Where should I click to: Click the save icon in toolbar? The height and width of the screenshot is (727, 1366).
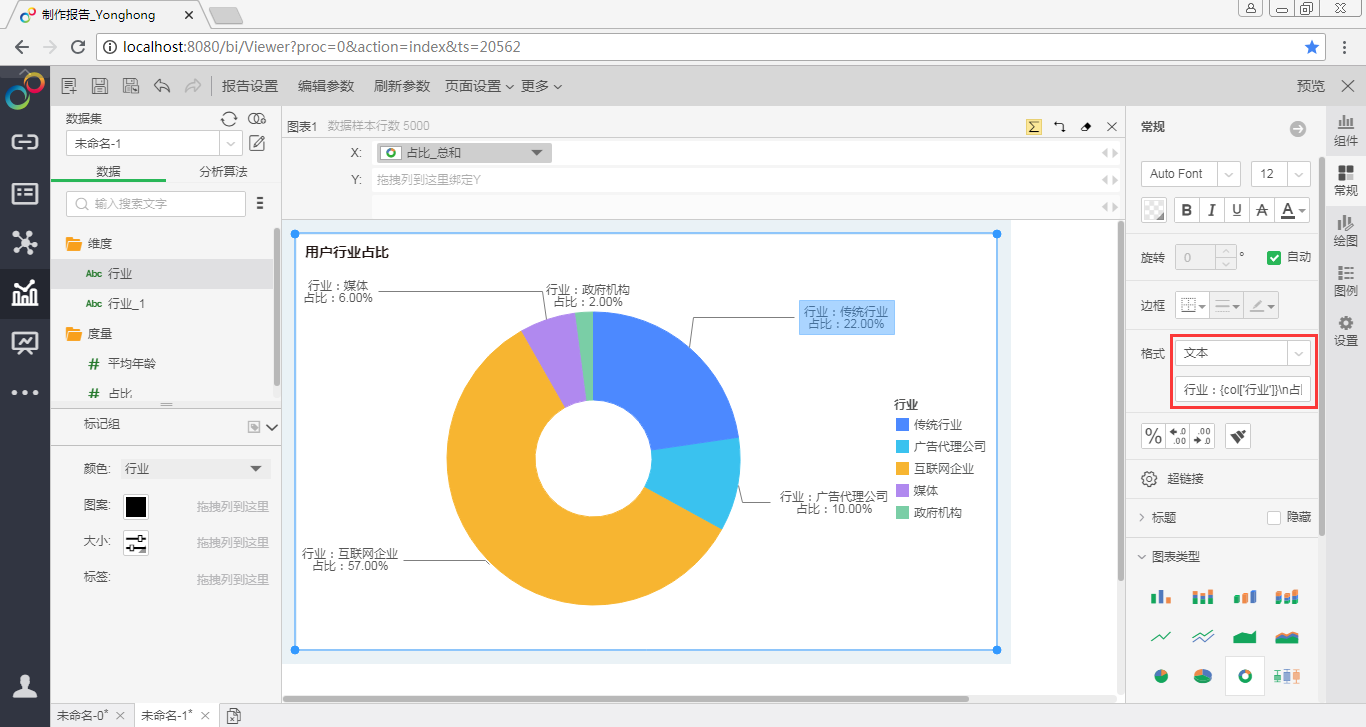pos(100,86)
